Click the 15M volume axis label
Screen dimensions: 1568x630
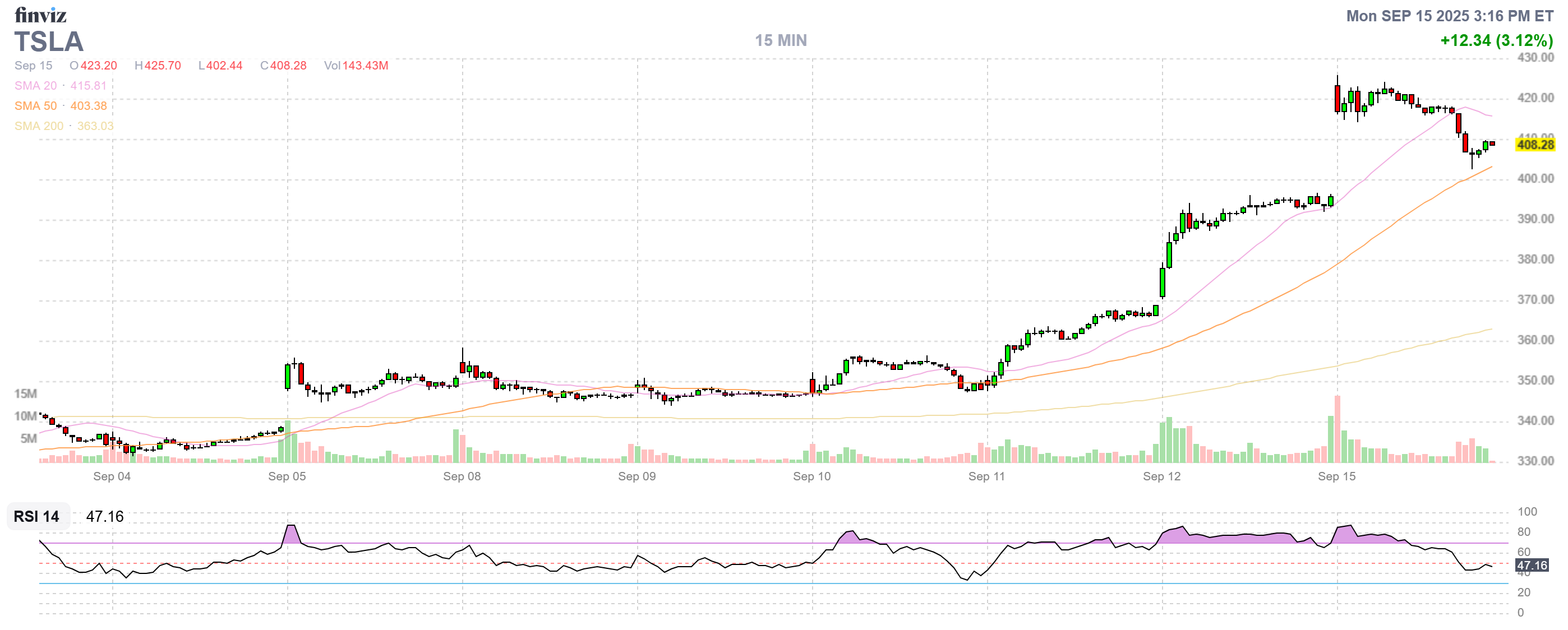coord(26,393)
